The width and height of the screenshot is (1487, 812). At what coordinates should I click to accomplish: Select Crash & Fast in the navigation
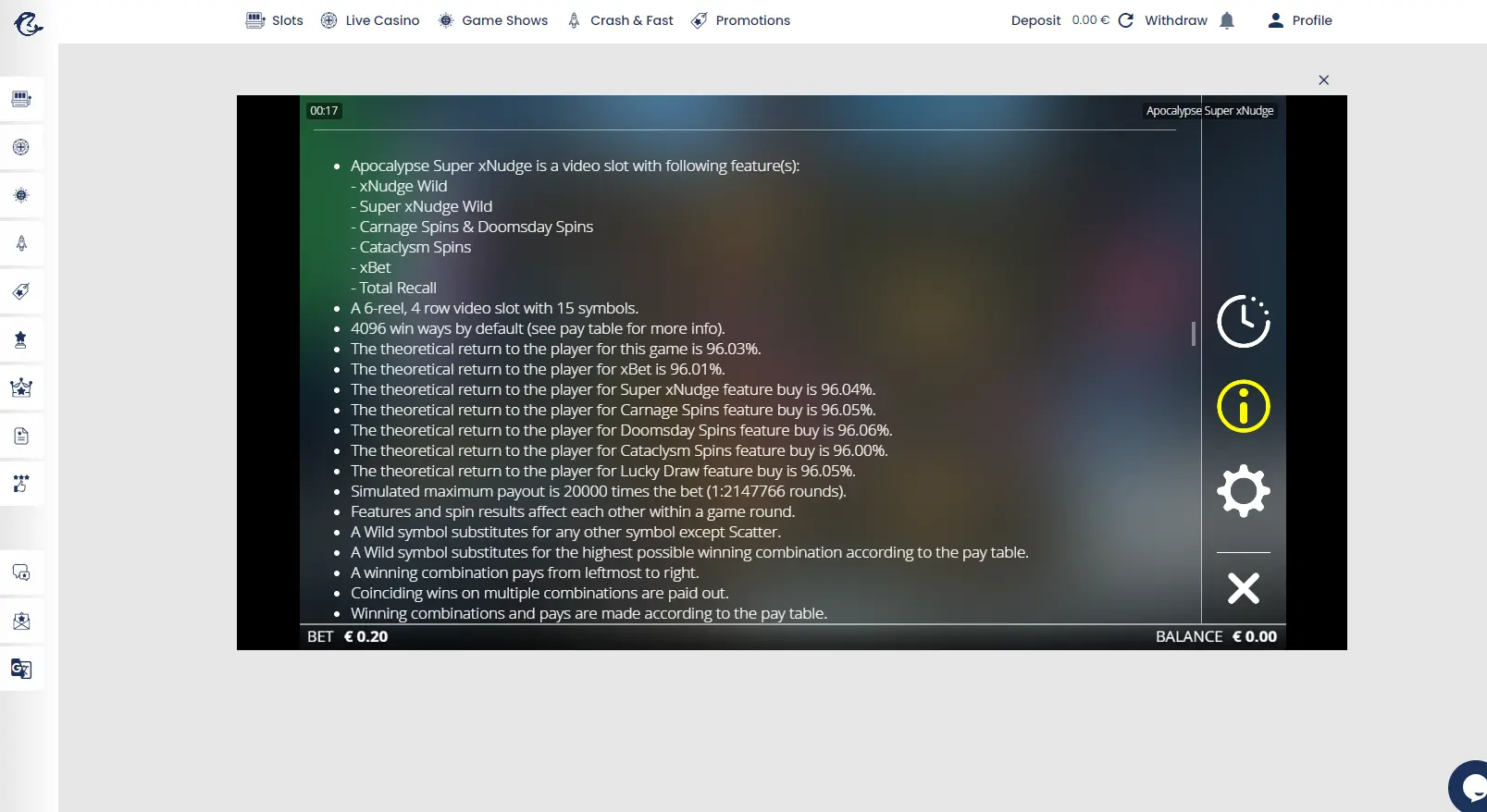tap(620, 20)
